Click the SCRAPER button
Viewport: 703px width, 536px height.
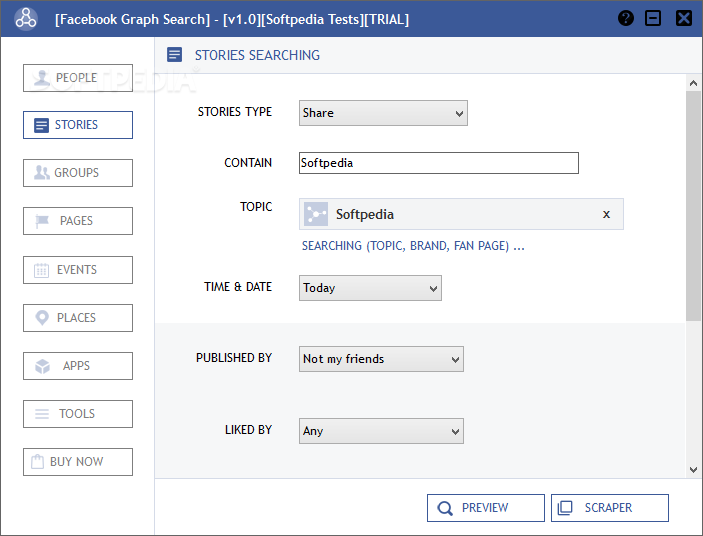[x=610, y=508]
